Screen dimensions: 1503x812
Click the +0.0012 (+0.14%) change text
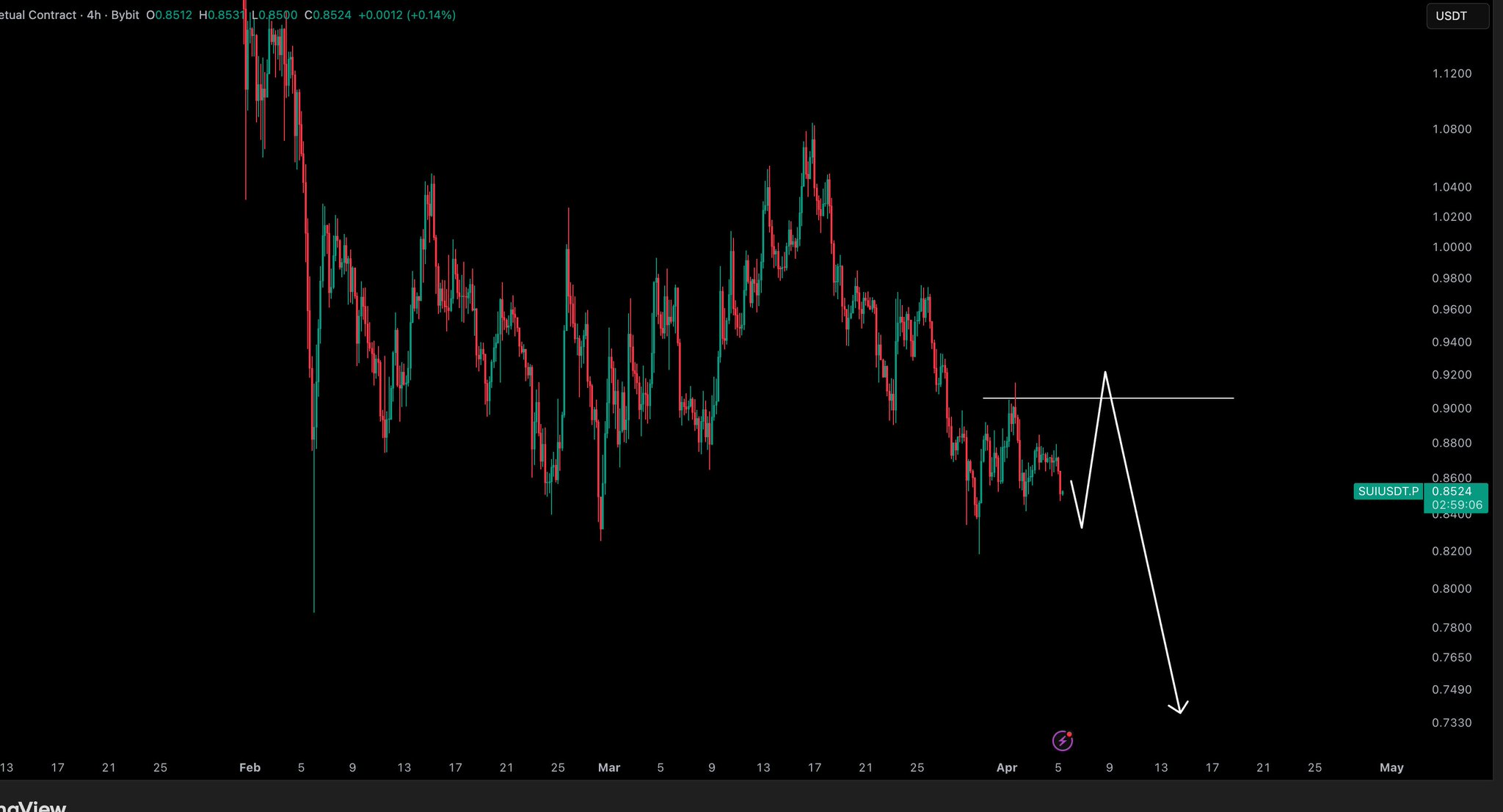click(x=407, y=15)
